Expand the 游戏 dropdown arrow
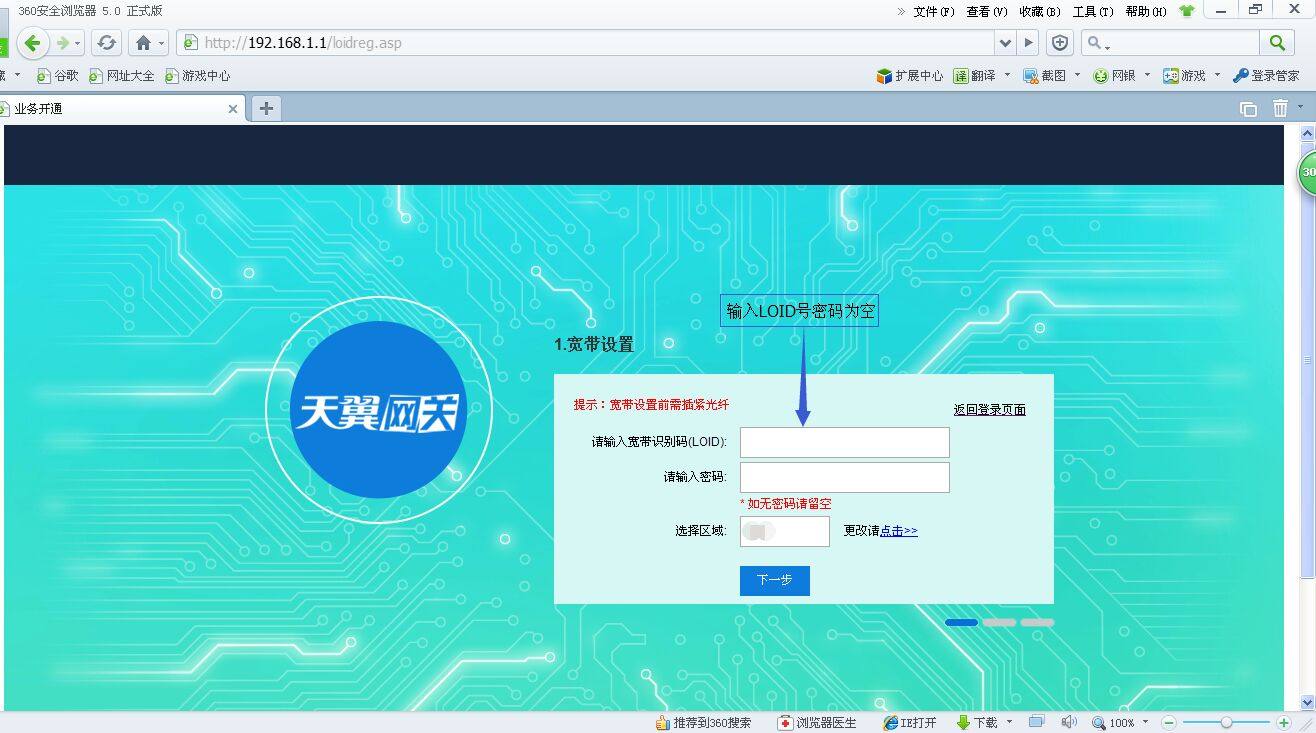The width and height of the screenshot is (1316, 733). 1217,75
